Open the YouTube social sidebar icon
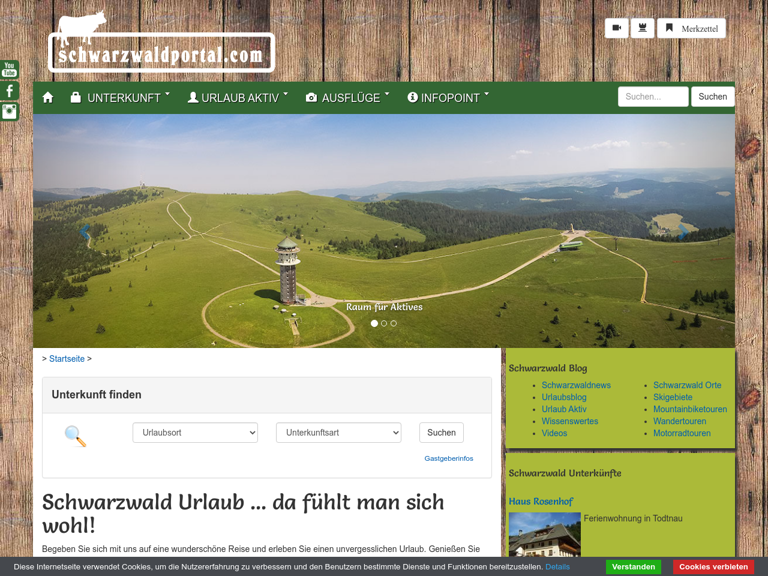Screen dimensions: 768x576 pos(9,70)
